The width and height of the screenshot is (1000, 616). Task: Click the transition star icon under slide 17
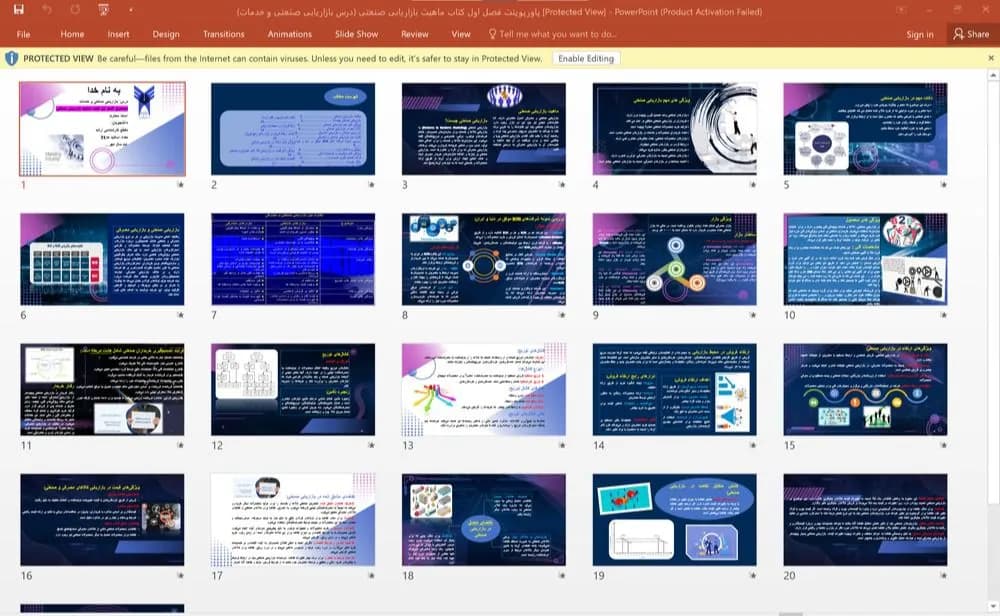371,575
